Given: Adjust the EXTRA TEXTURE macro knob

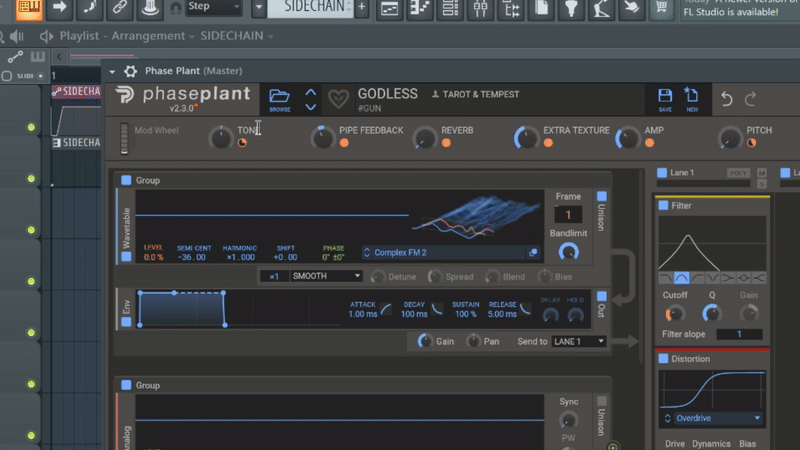Looking at the screenshot, I should point(526,138).
